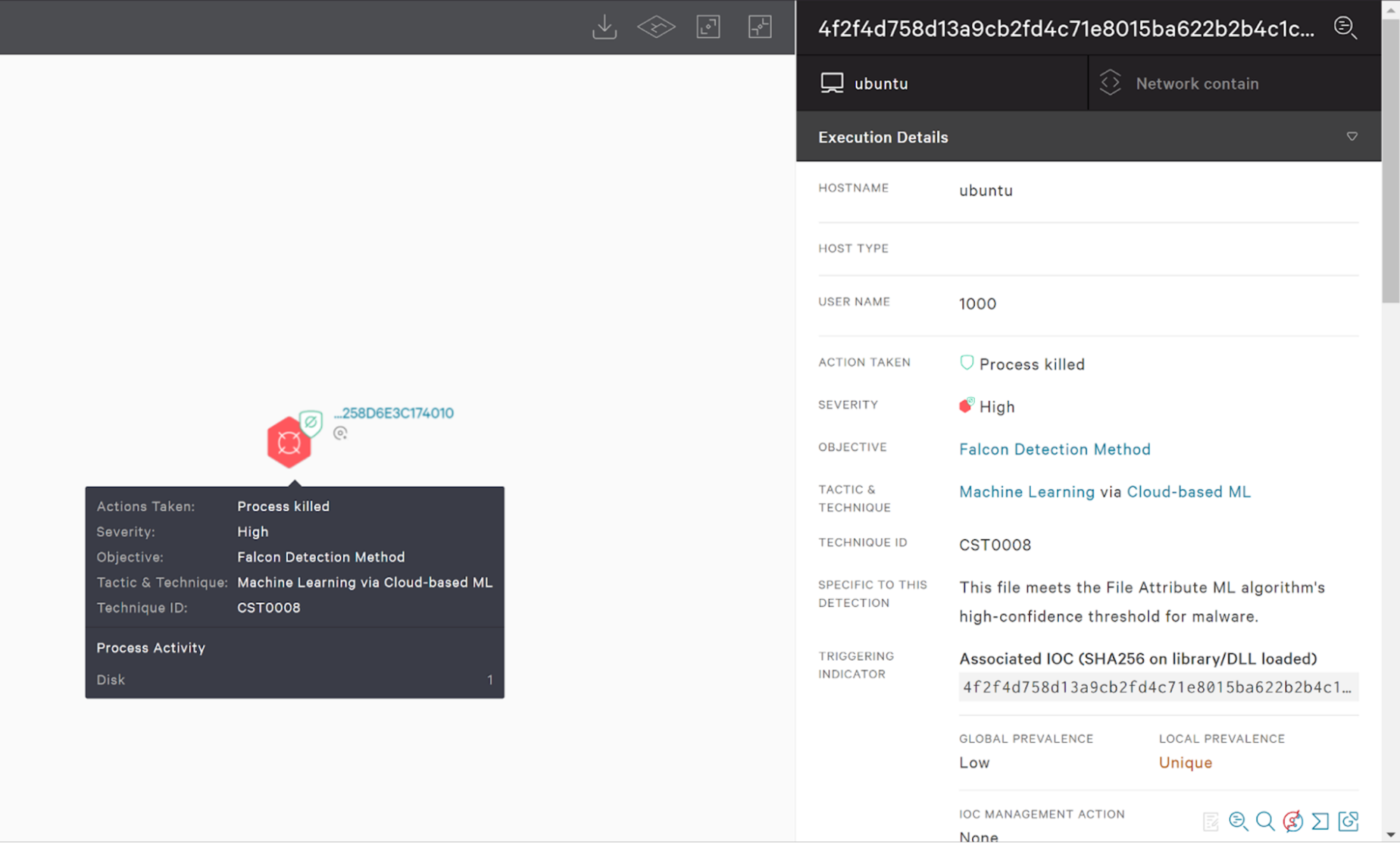Click the layers icon in top toolbar
Image resolution: width=1400 pixels, height=843 pixels.
(656, 27)
